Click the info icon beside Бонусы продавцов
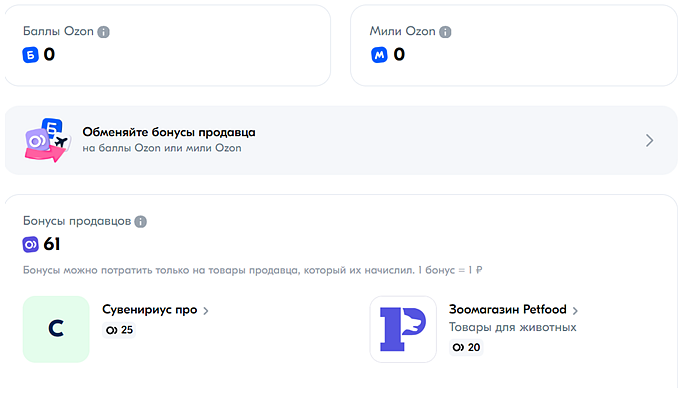This screenshot has width=678, height=401. click(141, 221)
